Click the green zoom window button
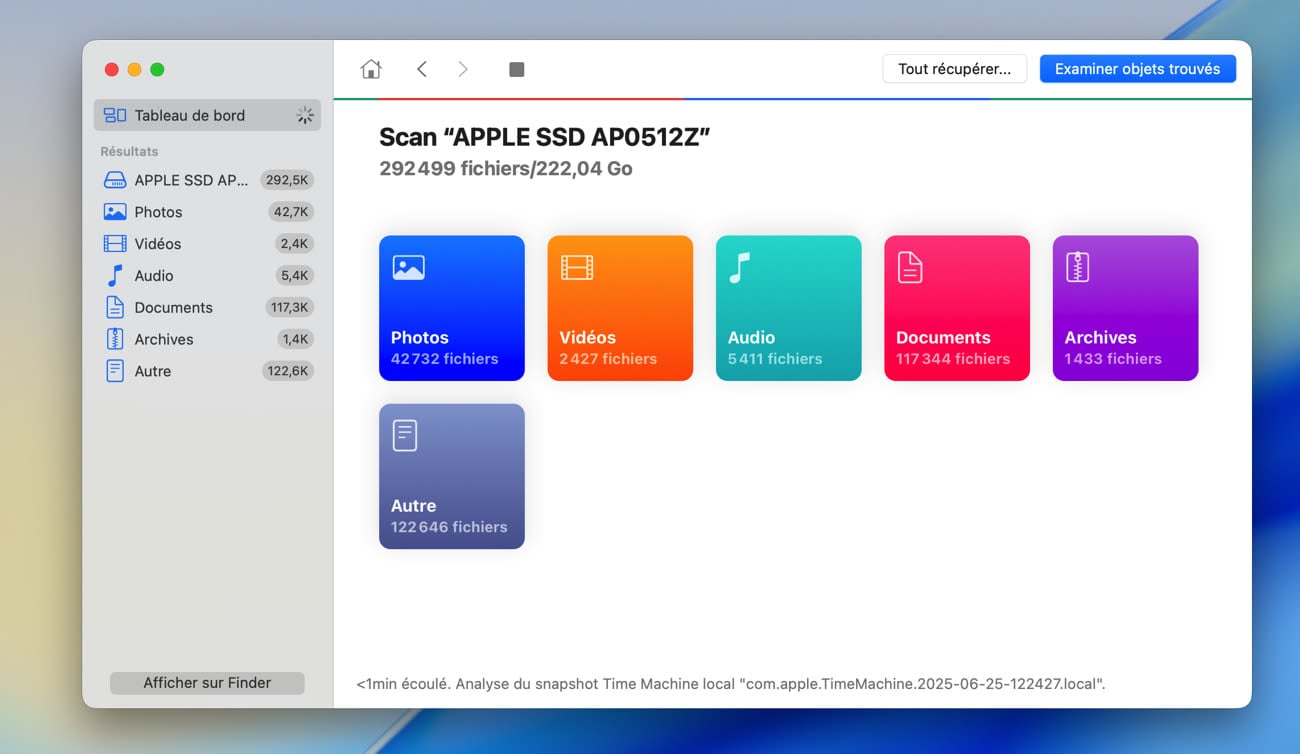Image resolution: width=1300 pixels, height=754 pixels. (x=157, y=69)
